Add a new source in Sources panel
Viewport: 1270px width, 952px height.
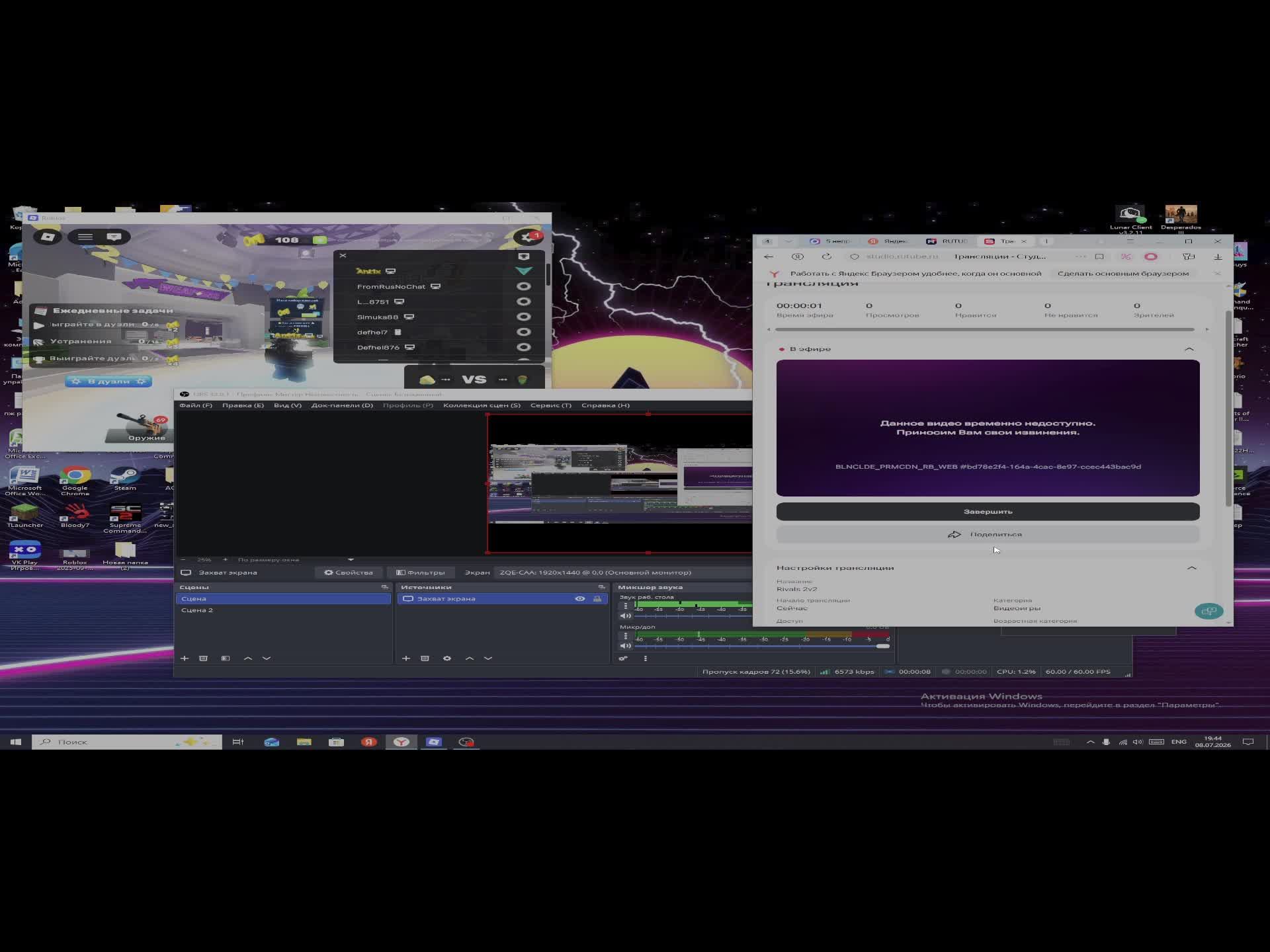406,658
